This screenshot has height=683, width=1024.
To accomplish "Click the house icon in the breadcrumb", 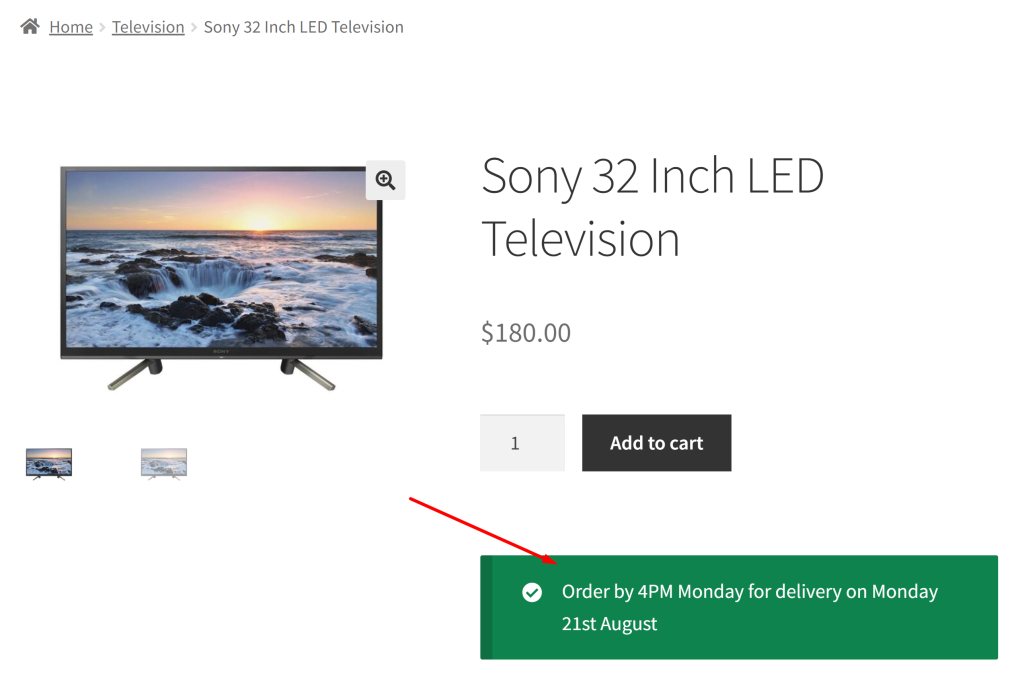I will 30,27.
